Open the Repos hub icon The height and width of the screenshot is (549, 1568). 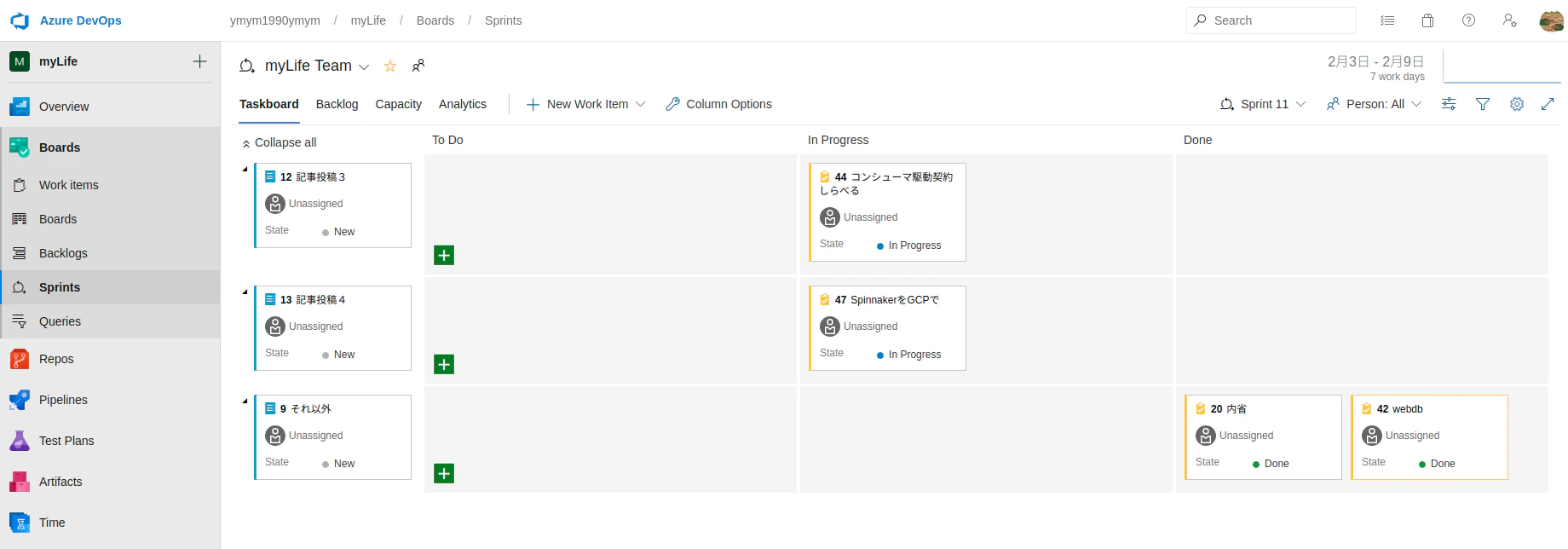pyautogui.click(x=20, y=359)
